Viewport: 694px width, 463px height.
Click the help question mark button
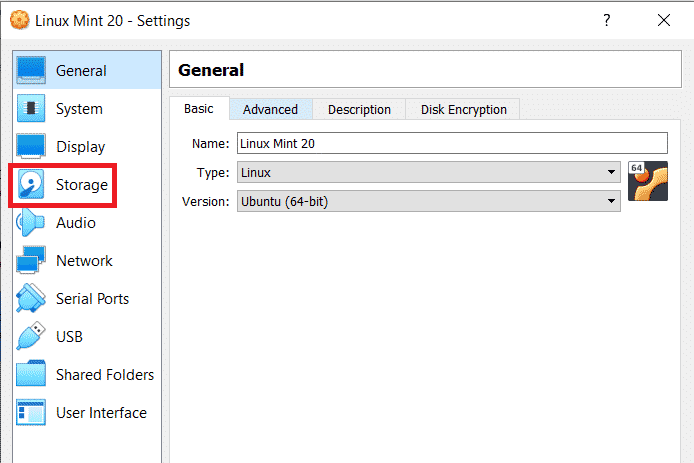click(x=606, y=20)
